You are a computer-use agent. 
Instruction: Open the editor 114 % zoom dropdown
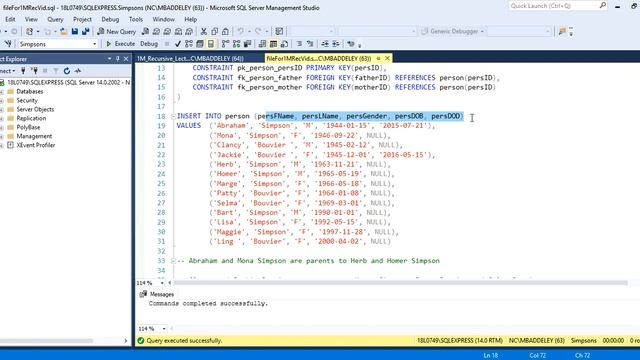pos(162,282)
